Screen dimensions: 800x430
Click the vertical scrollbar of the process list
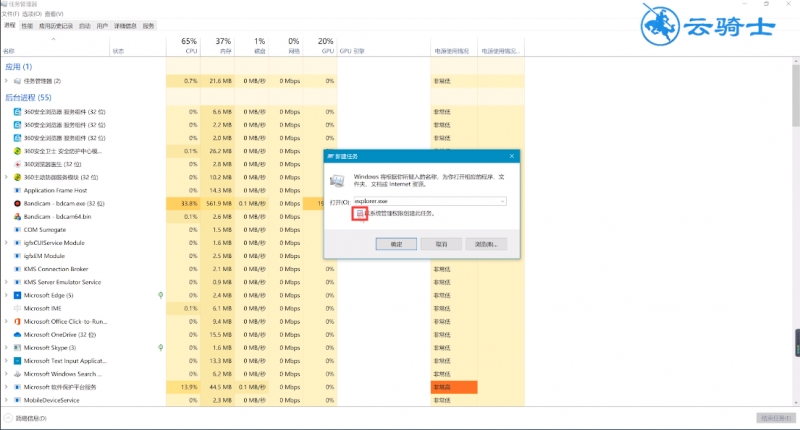click(x=795, y=97)
